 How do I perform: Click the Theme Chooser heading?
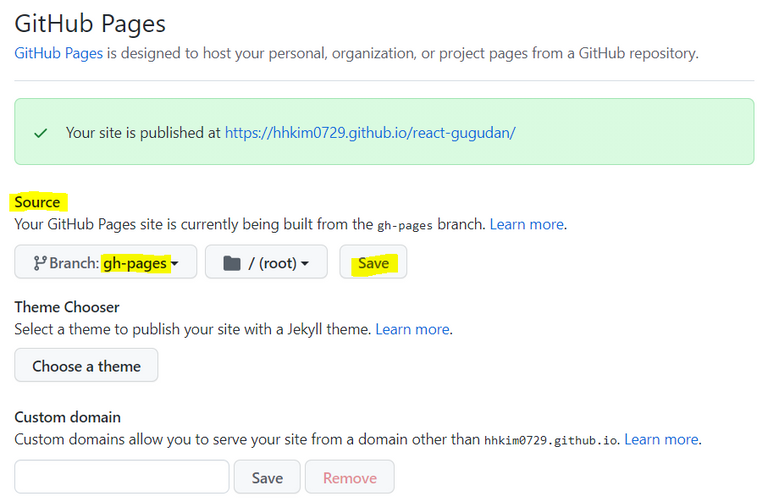click(x=67, y=307)
